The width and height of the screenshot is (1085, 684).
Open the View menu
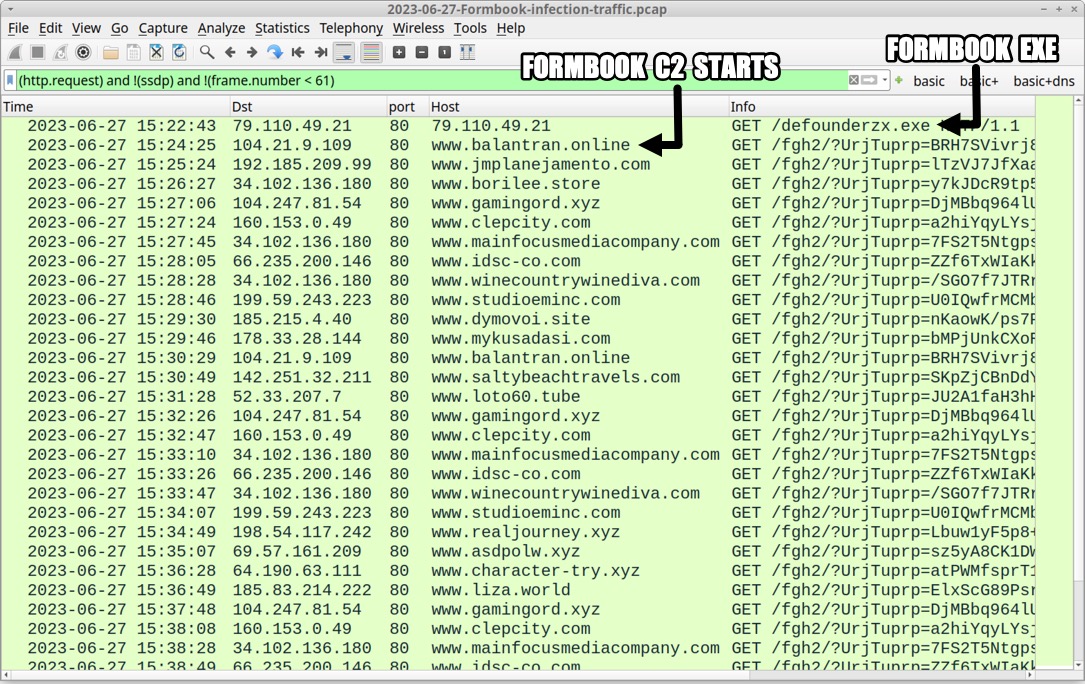[x=86, y=28]
